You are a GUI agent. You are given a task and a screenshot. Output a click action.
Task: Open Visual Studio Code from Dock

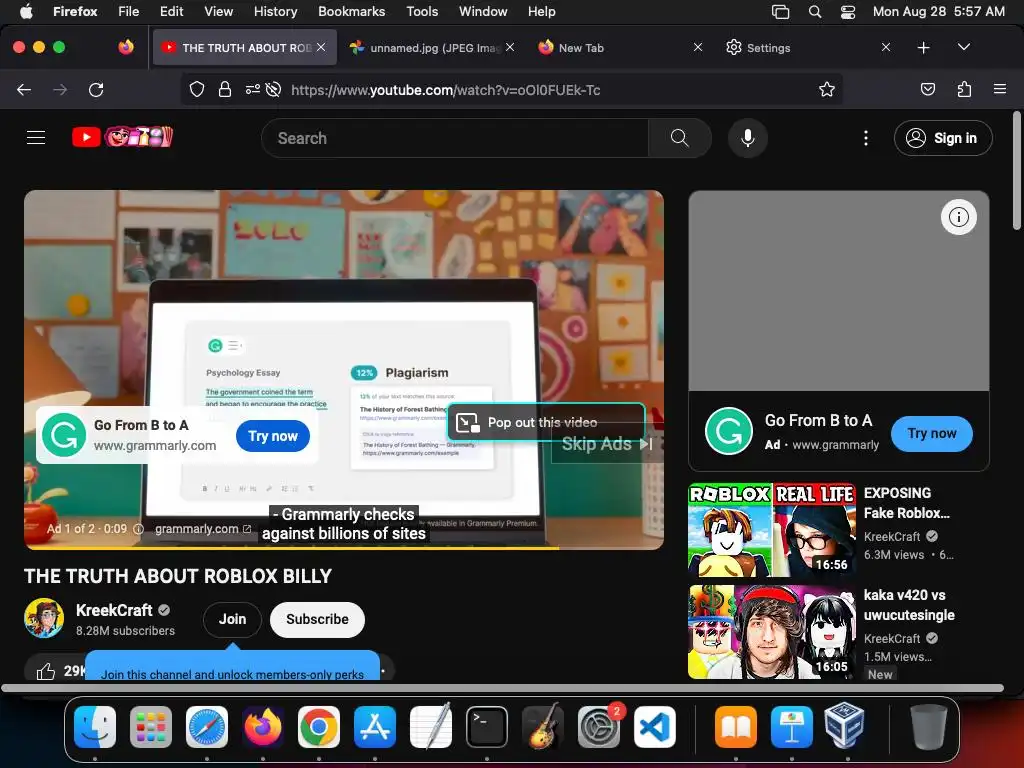tap(654, 727)
